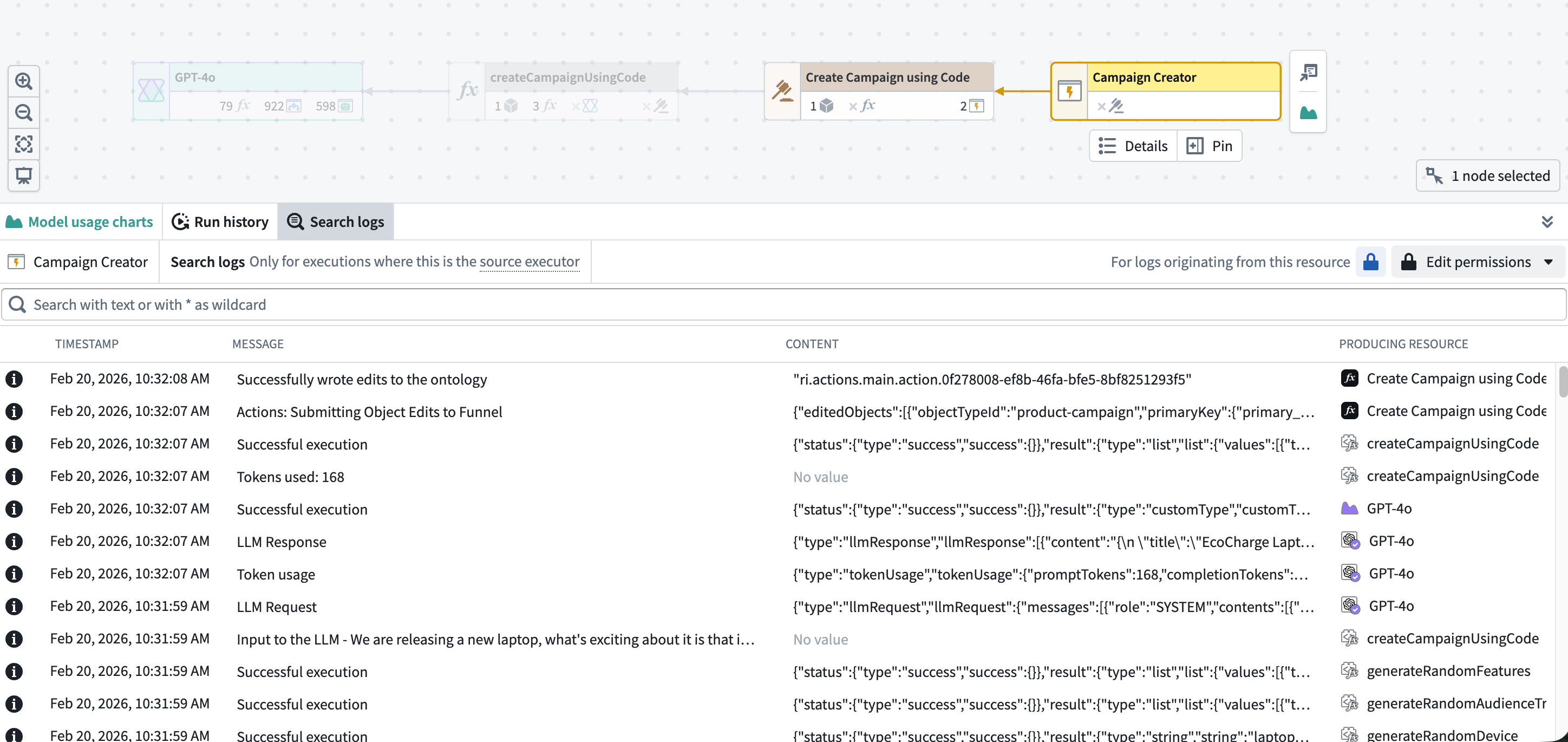Screen dimensions: 1568x742
Task: Click the GPT-4o node logo
Action: [151, 90]
